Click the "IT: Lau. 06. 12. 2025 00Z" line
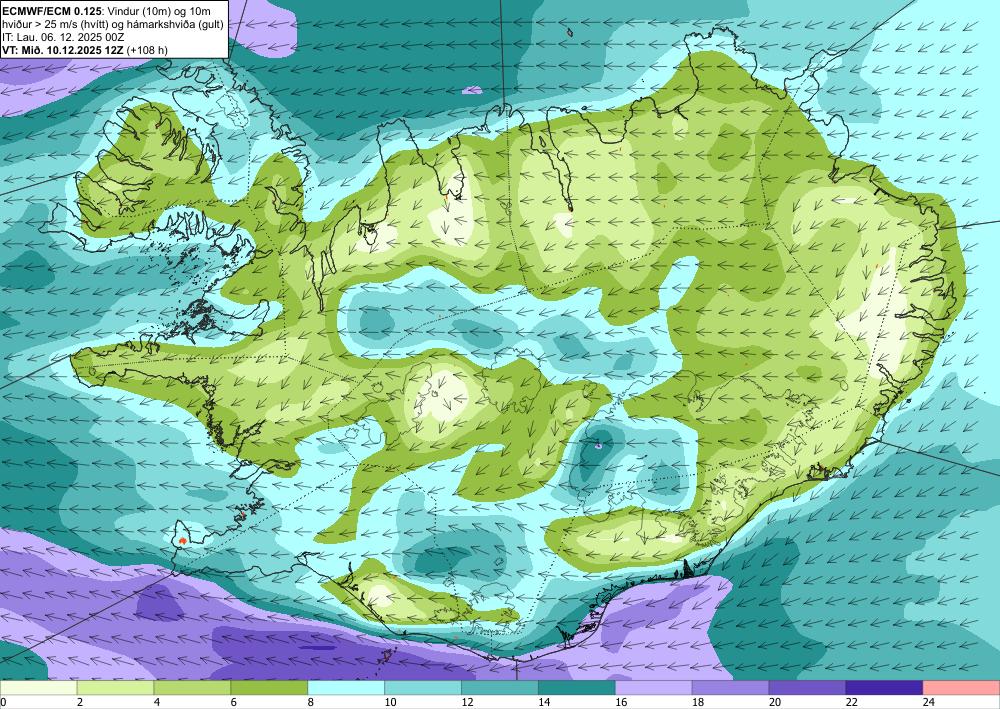Screen dimensions: 1000x709 tap(63, 37)
